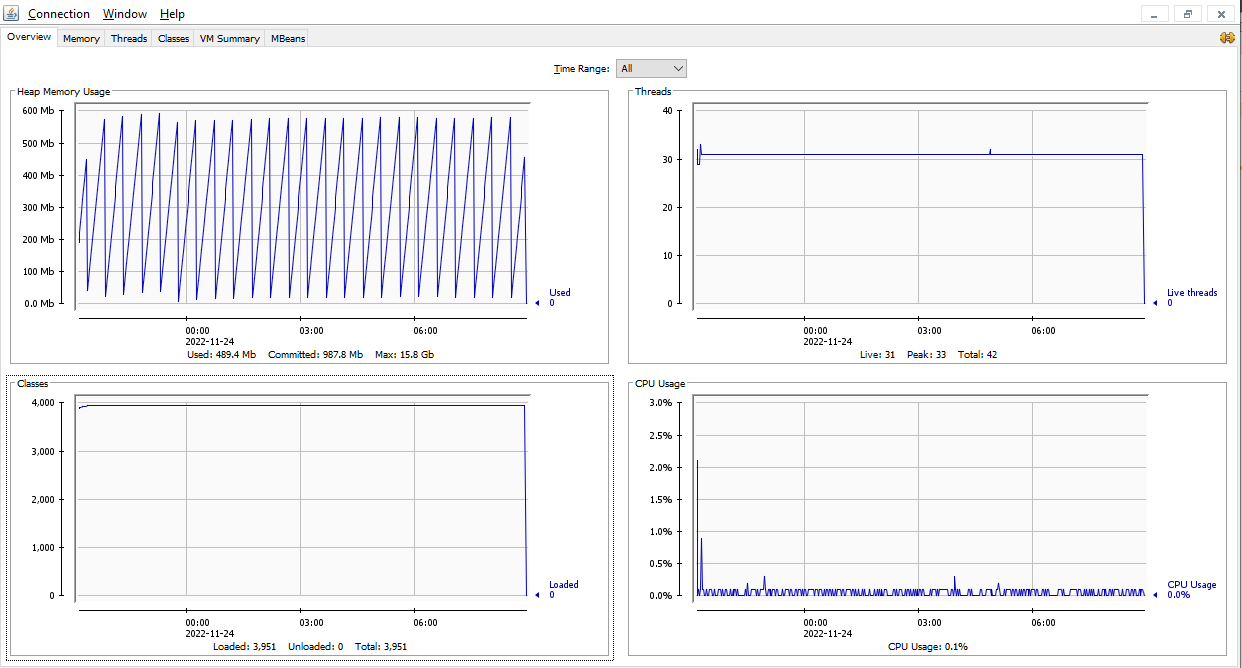Minimize the inner connection window
The image size is (1242, 668).
tap(1155, 14)
